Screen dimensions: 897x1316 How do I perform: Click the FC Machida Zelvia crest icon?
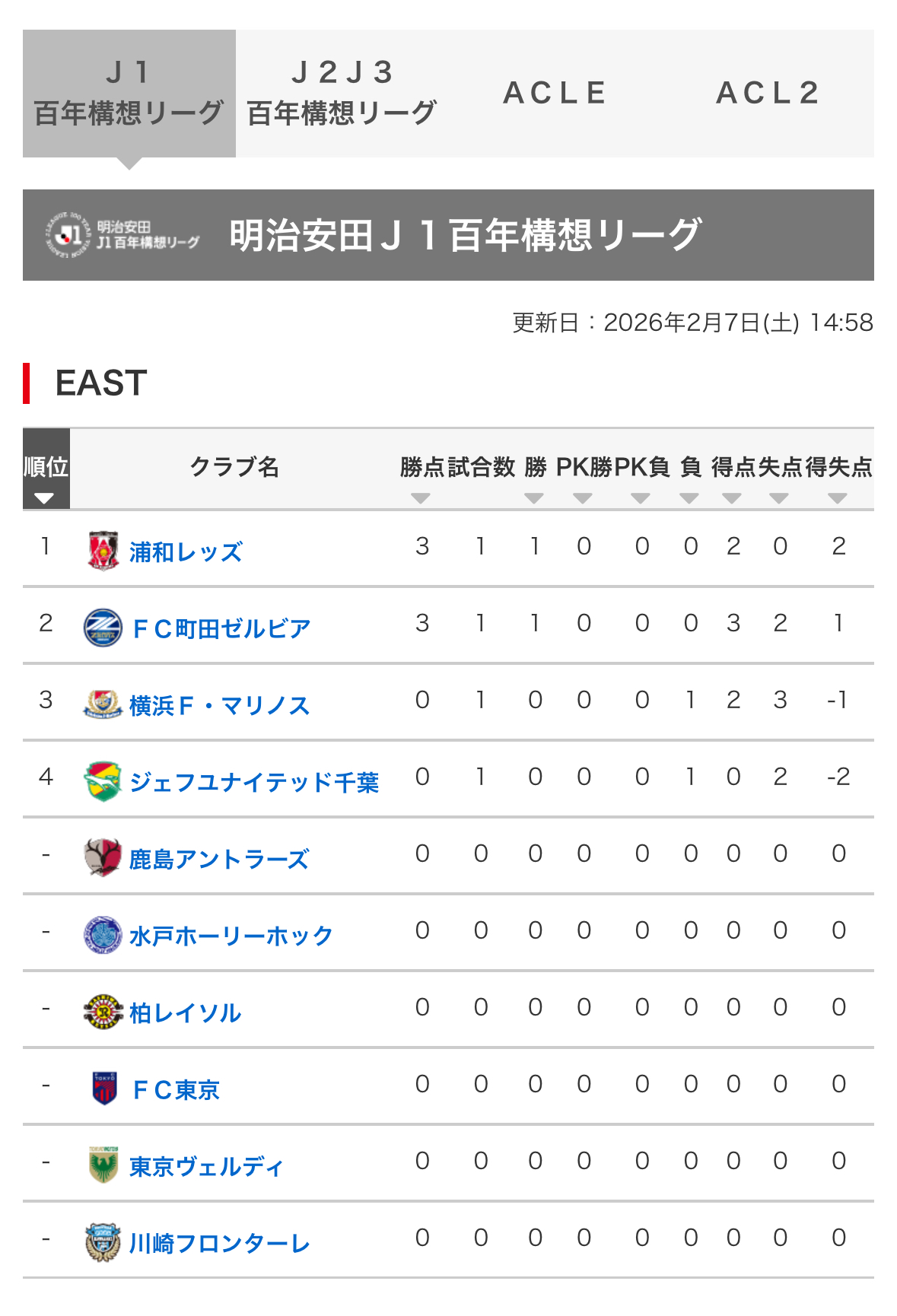[x=103, y=628]
